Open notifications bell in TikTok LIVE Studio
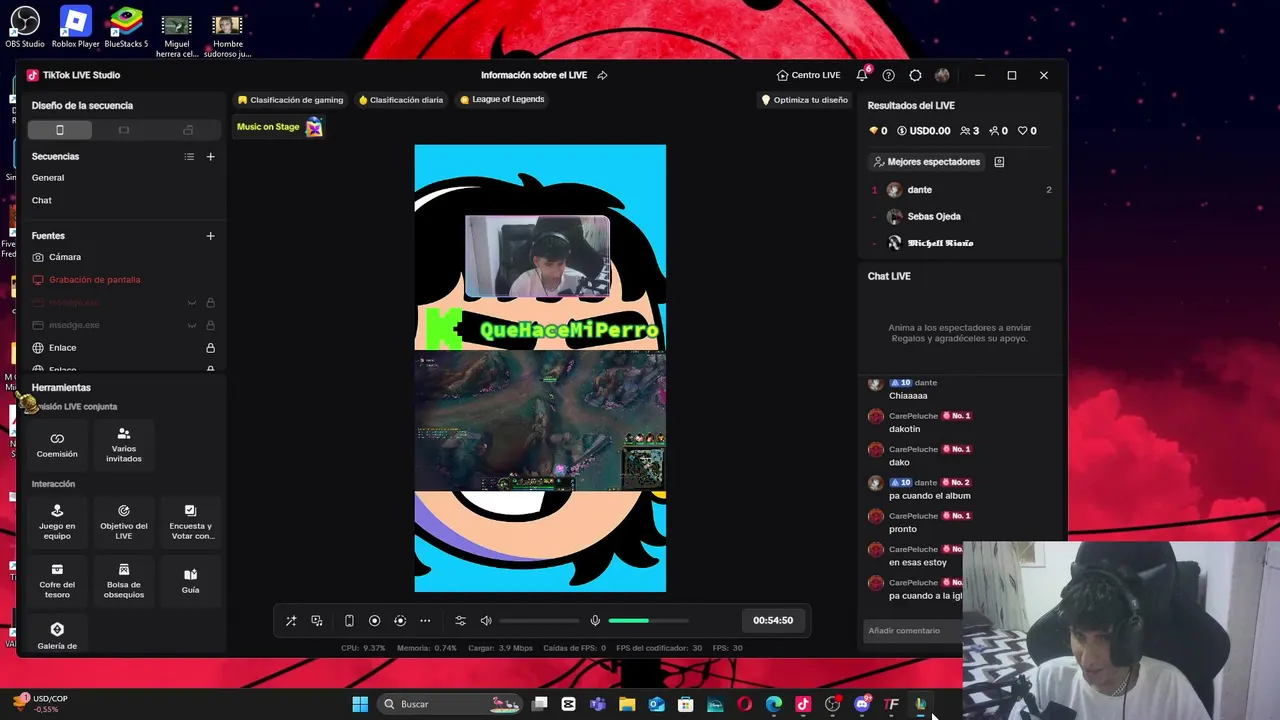 pyautogui.click(x=862, y=75)
